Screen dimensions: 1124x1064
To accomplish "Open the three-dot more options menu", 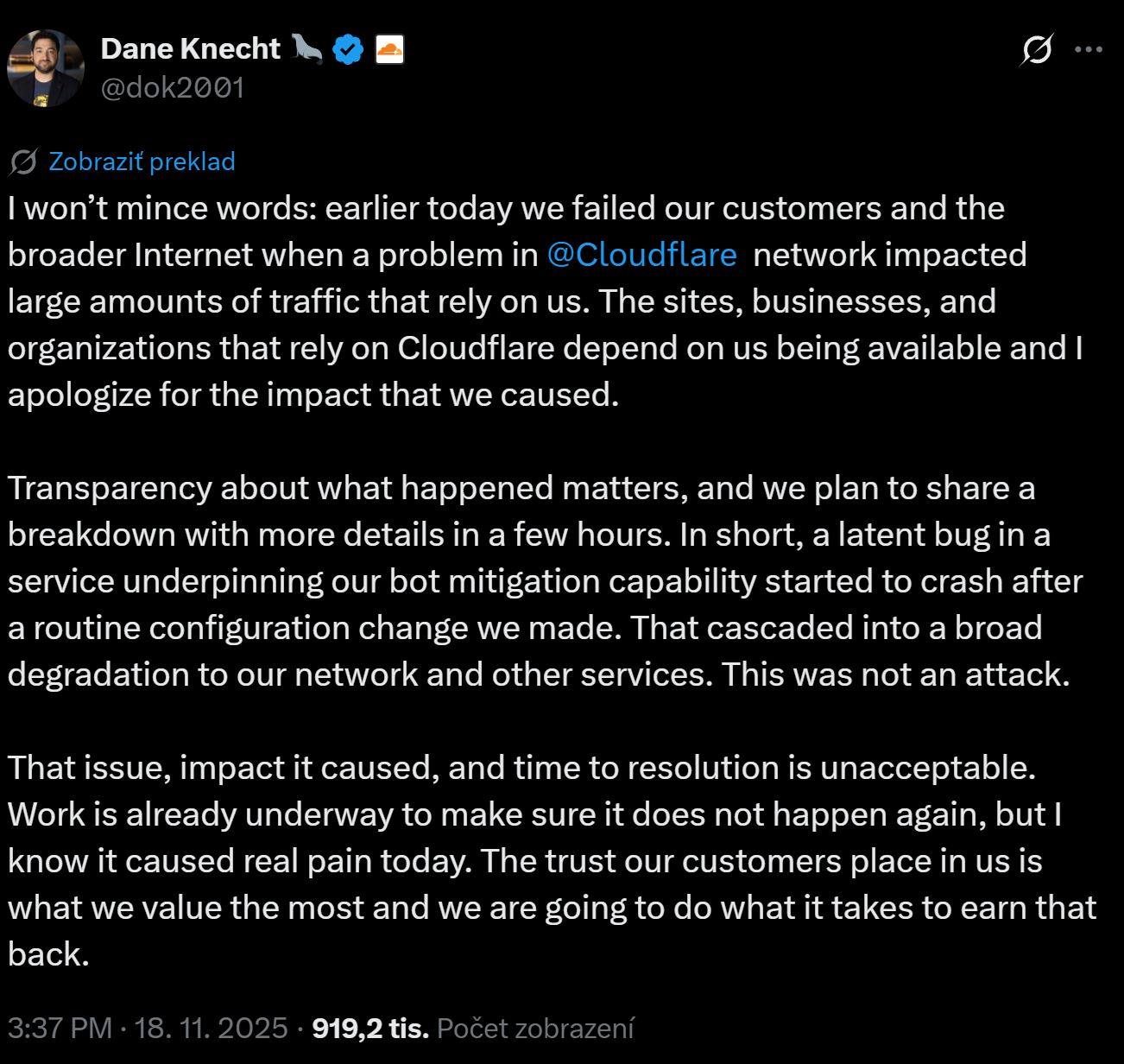I will click(1088, 50).
